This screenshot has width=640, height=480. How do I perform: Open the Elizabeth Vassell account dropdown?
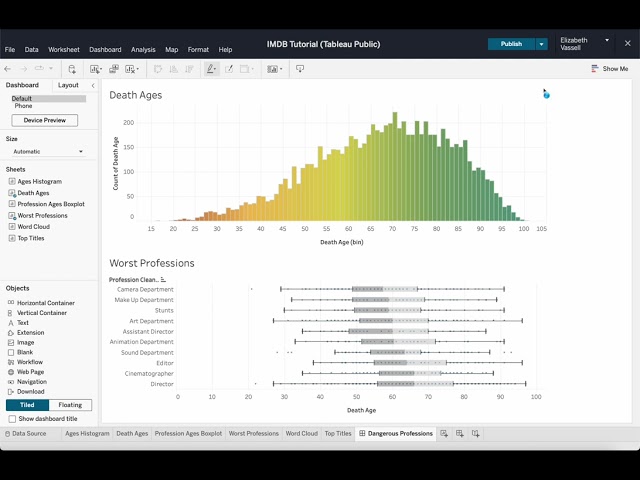pyautogui.click(x=607, y=40)
